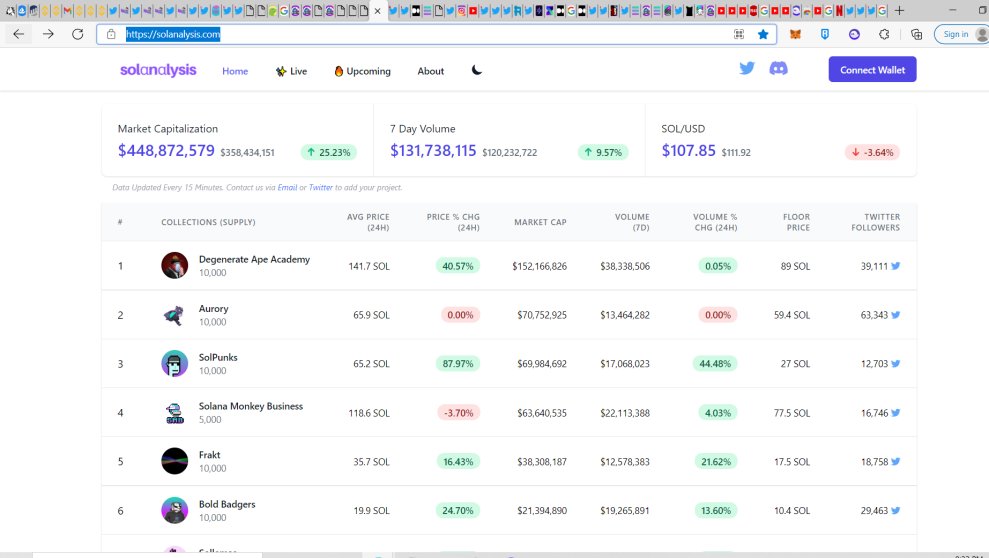Click the 25.23% market cap change badge
The width and height of the screenshot is (989, 558).
329,152
